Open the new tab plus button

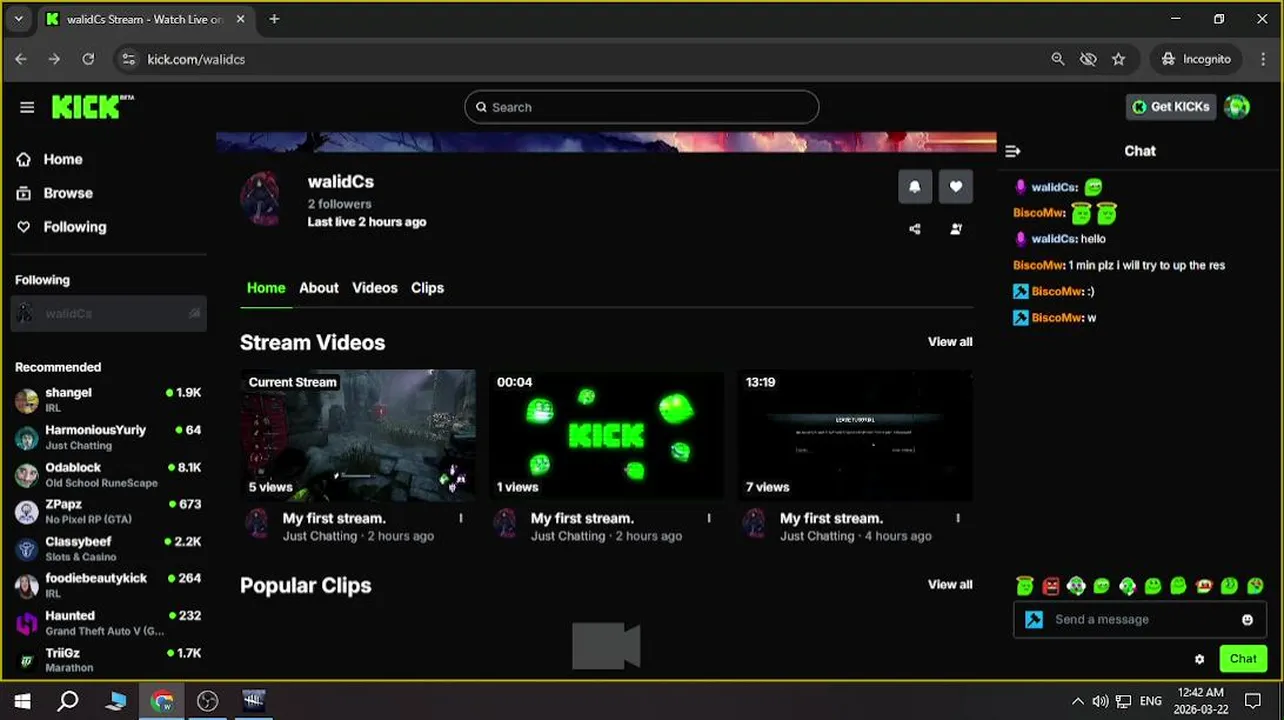point(274,19)
